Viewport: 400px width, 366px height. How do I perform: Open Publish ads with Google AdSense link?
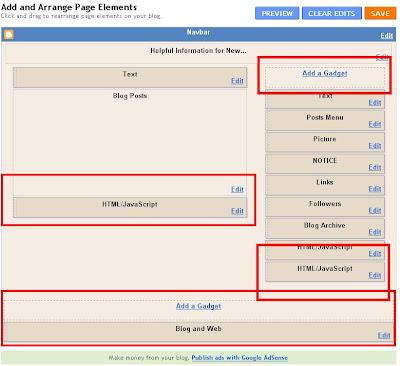239,358
